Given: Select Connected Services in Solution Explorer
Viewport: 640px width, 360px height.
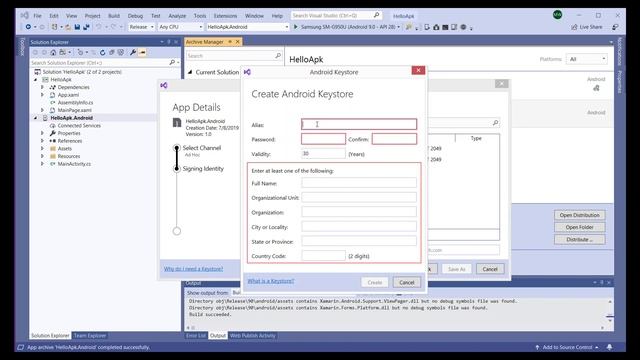Looking at the screenshot, I should coord(79,125).
